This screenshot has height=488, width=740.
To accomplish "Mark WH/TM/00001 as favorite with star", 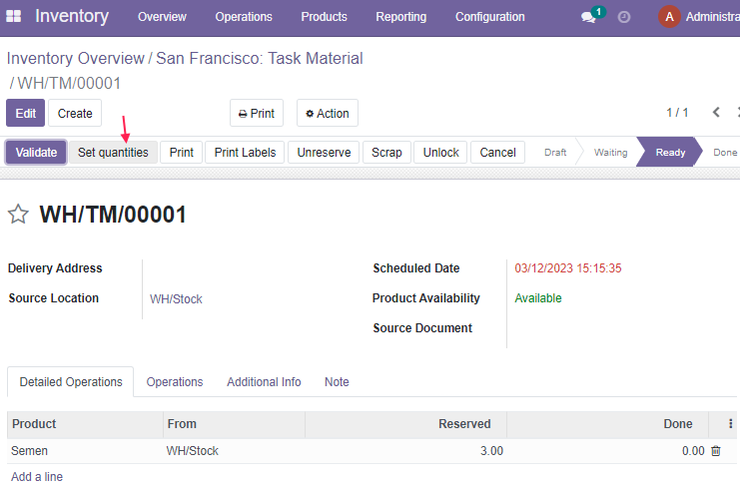I will [18, 214].
